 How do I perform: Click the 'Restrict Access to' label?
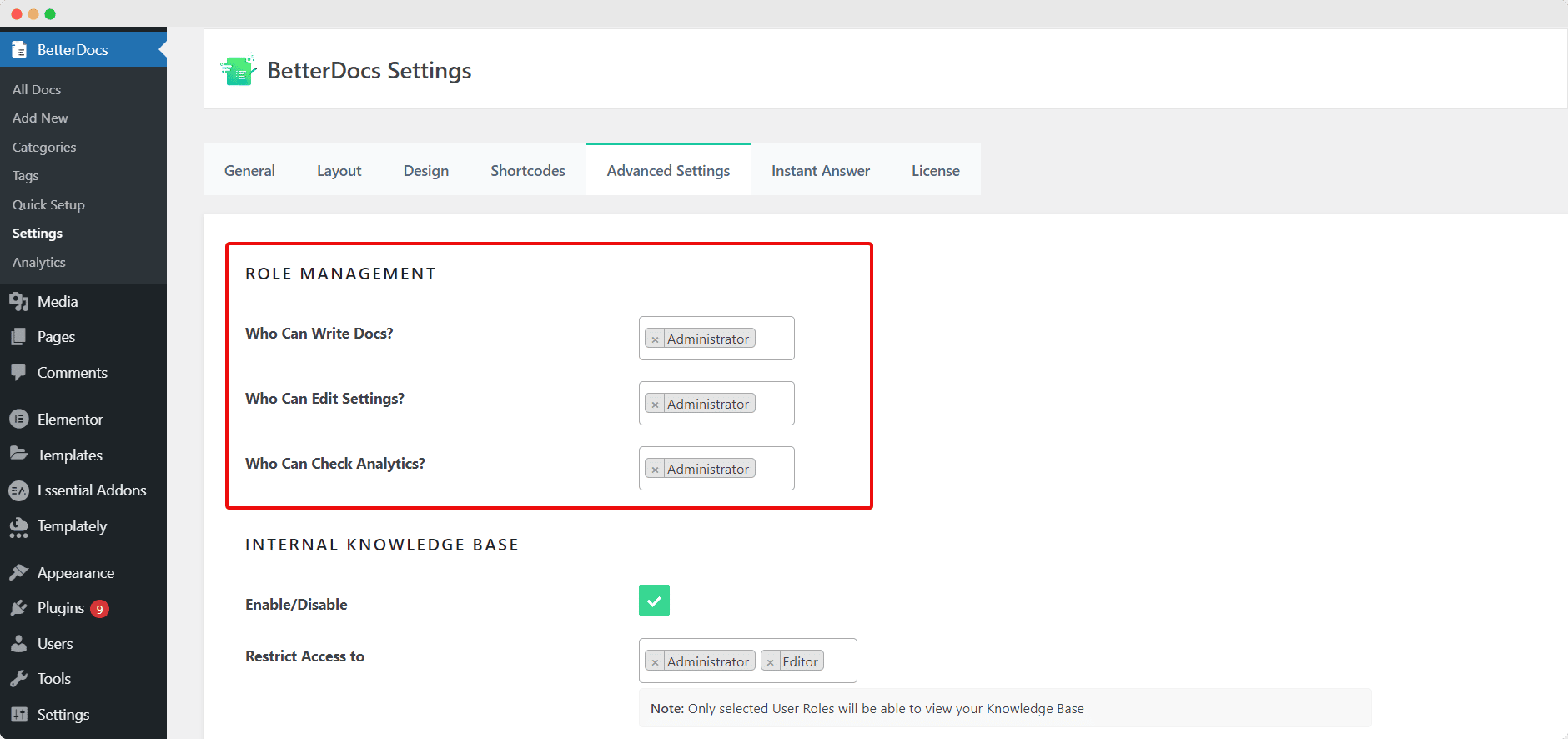click(304, 656)
